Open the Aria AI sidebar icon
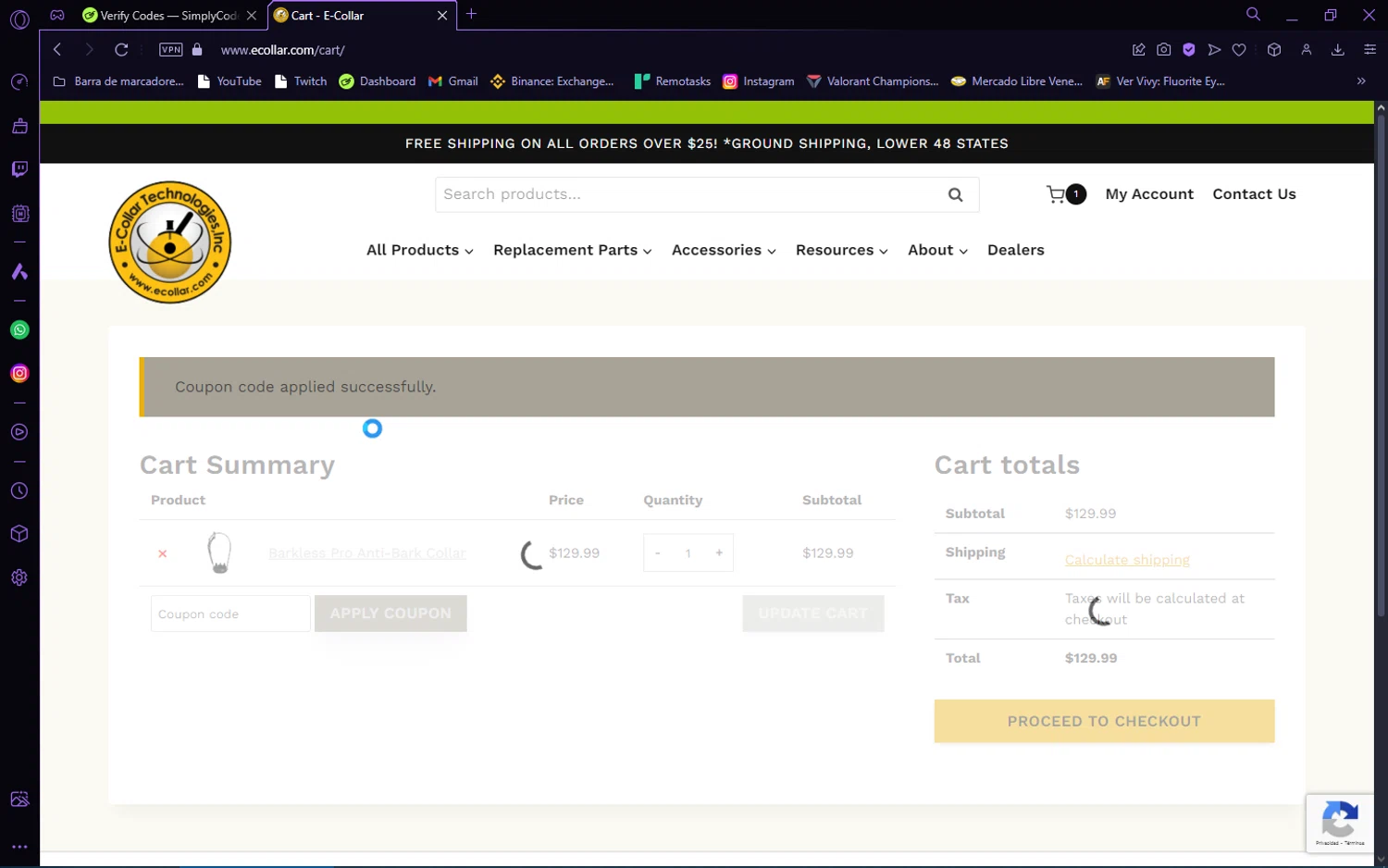This screenshot has width=1388, height=868. [19, 272]
